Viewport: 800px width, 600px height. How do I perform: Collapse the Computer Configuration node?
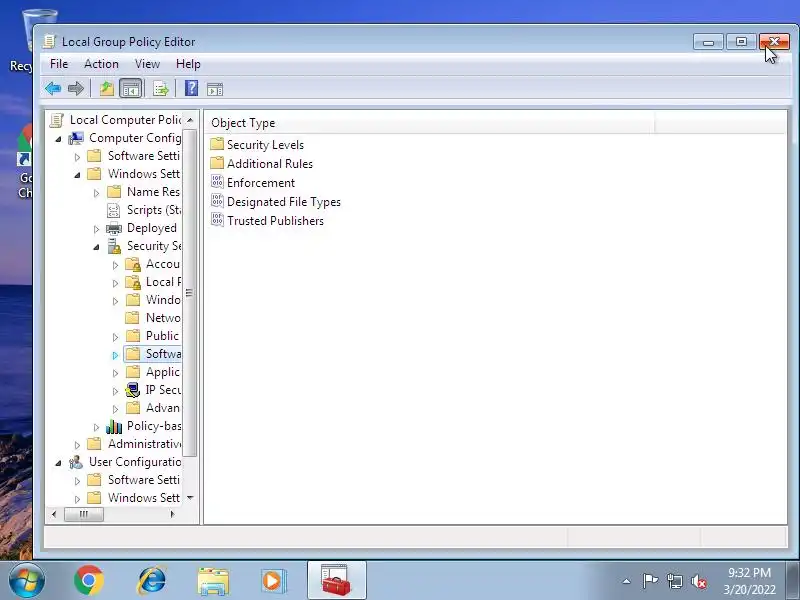(x=58, y=139)
